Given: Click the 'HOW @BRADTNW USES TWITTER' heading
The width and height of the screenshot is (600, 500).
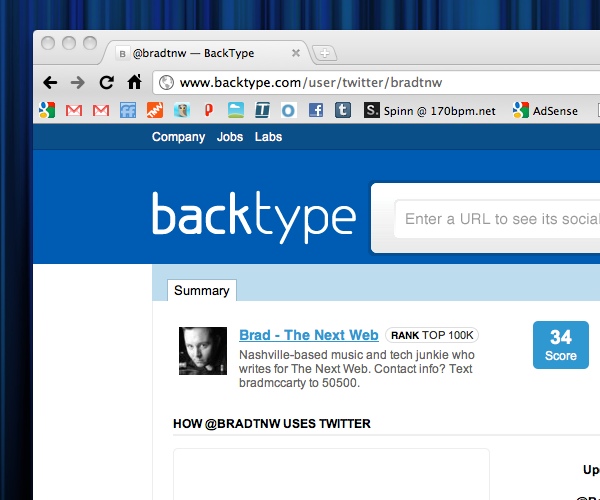Looking at the screenshot, I should [x=272, y=423].
